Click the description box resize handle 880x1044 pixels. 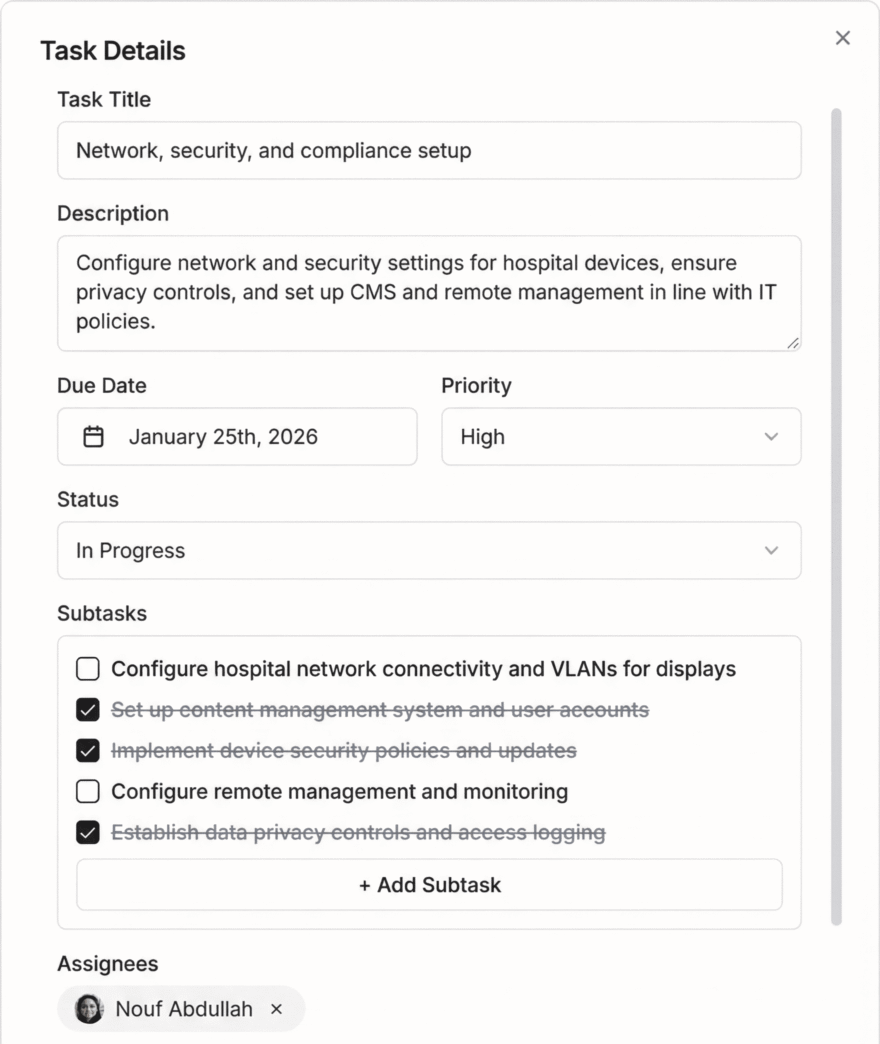coord(793,344)
